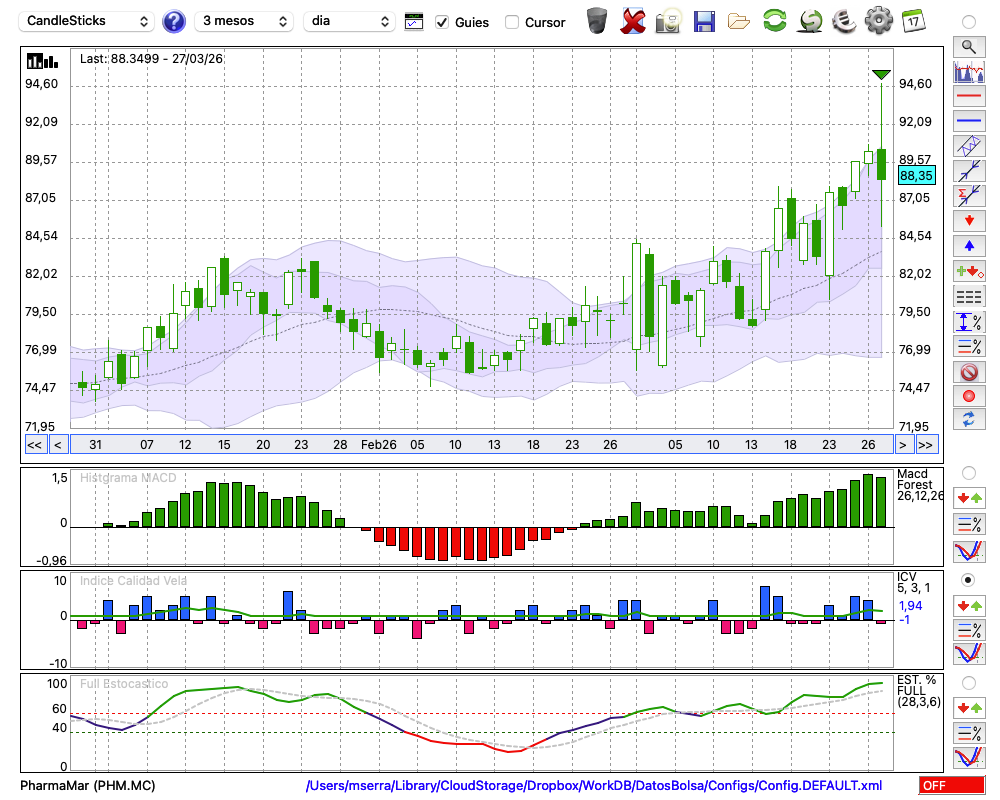Click the '<<' jump backward button
Image resolution: width=1000 pixels, height=800 pixels.
pyautogui.click(x=34, y=444)
